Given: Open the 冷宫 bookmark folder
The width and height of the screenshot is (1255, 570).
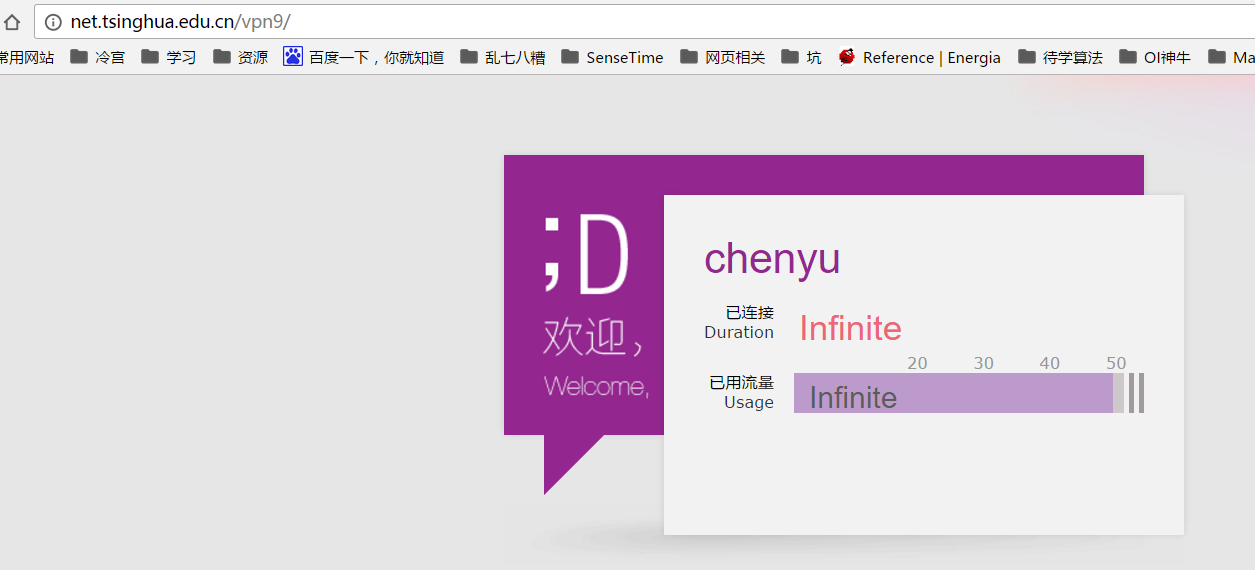Looking at the screenshot, I should pos(98,57).
